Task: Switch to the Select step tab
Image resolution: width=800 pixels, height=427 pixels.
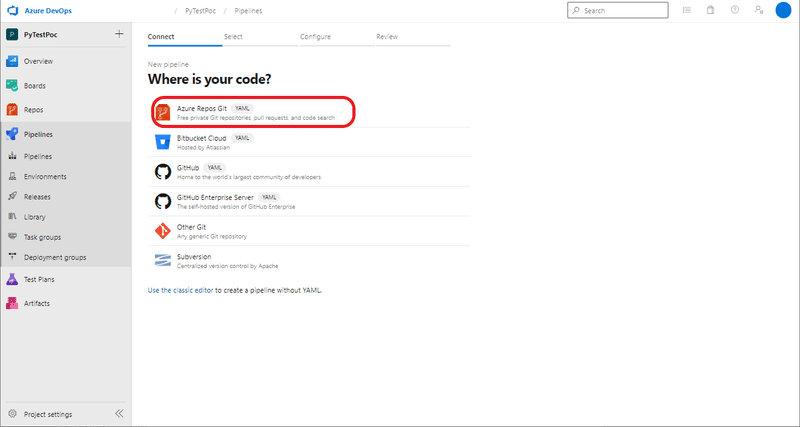Action: (x=233, y=37)
